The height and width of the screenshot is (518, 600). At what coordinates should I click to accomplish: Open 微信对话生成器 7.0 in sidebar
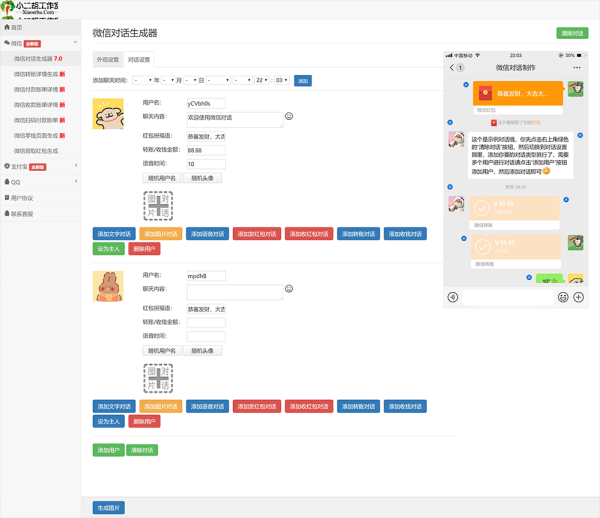[x=41, y=59]
